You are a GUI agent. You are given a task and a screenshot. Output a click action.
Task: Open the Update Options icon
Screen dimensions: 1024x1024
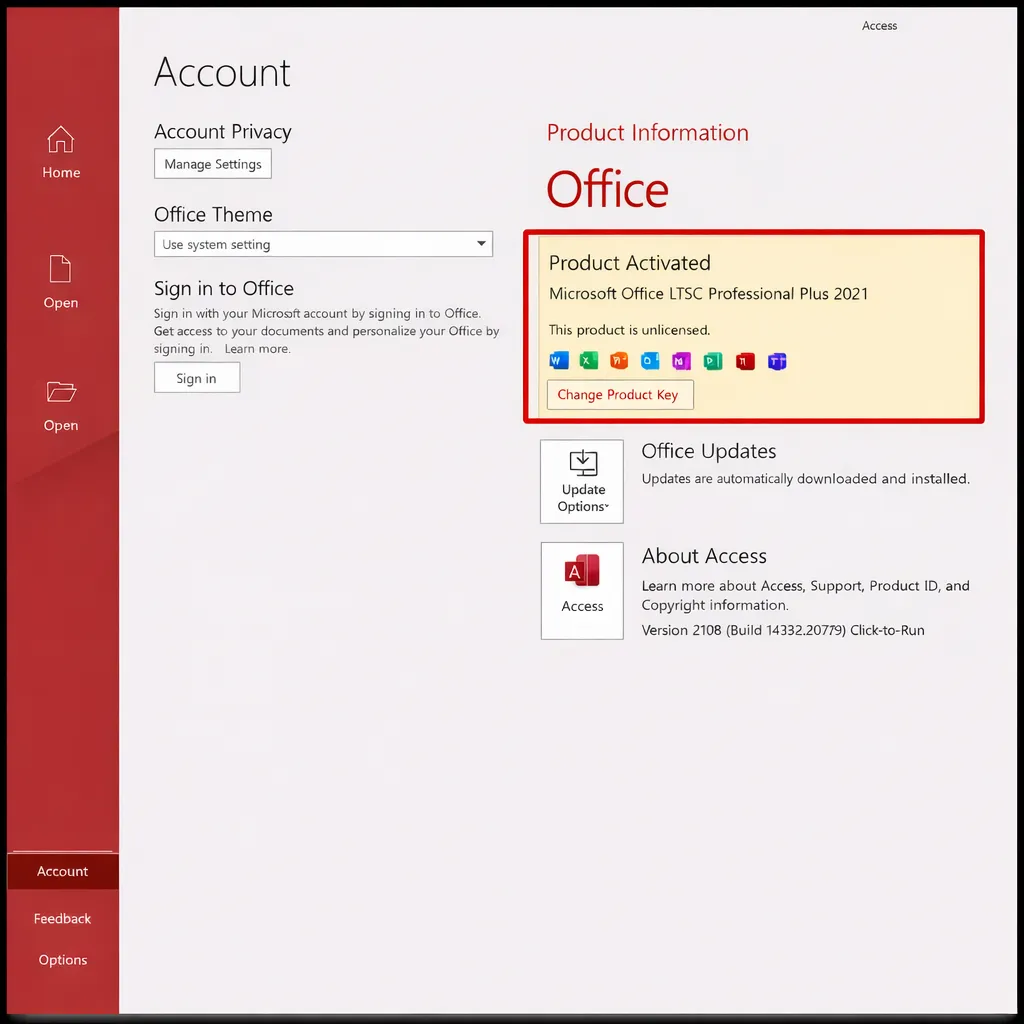(x=582, y=480)
